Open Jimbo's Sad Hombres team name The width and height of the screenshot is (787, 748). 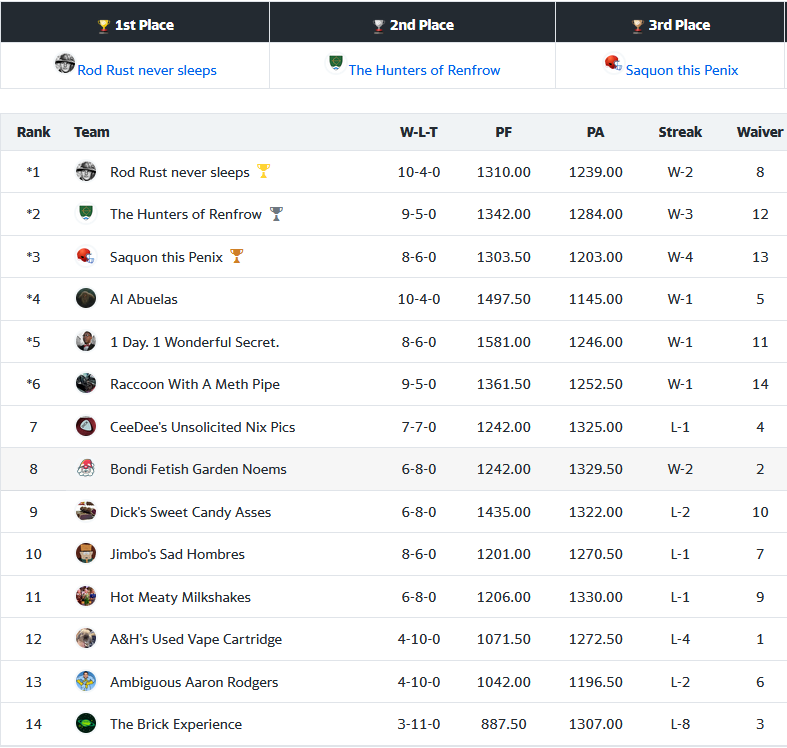pyautogui.click(x=177, y=554)
